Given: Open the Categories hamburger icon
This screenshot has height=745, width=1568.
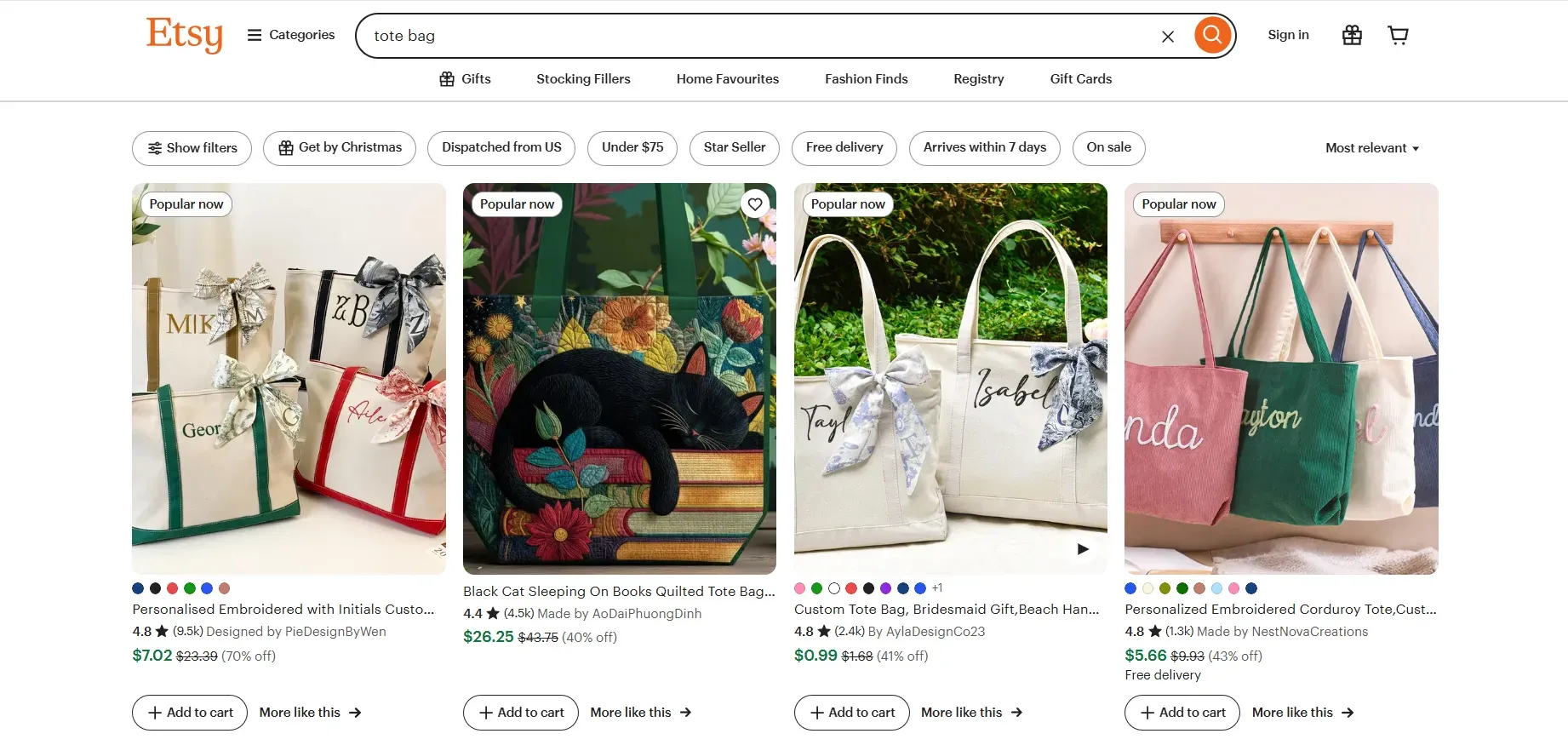Looking at the screenshot, I should [254, 34].
